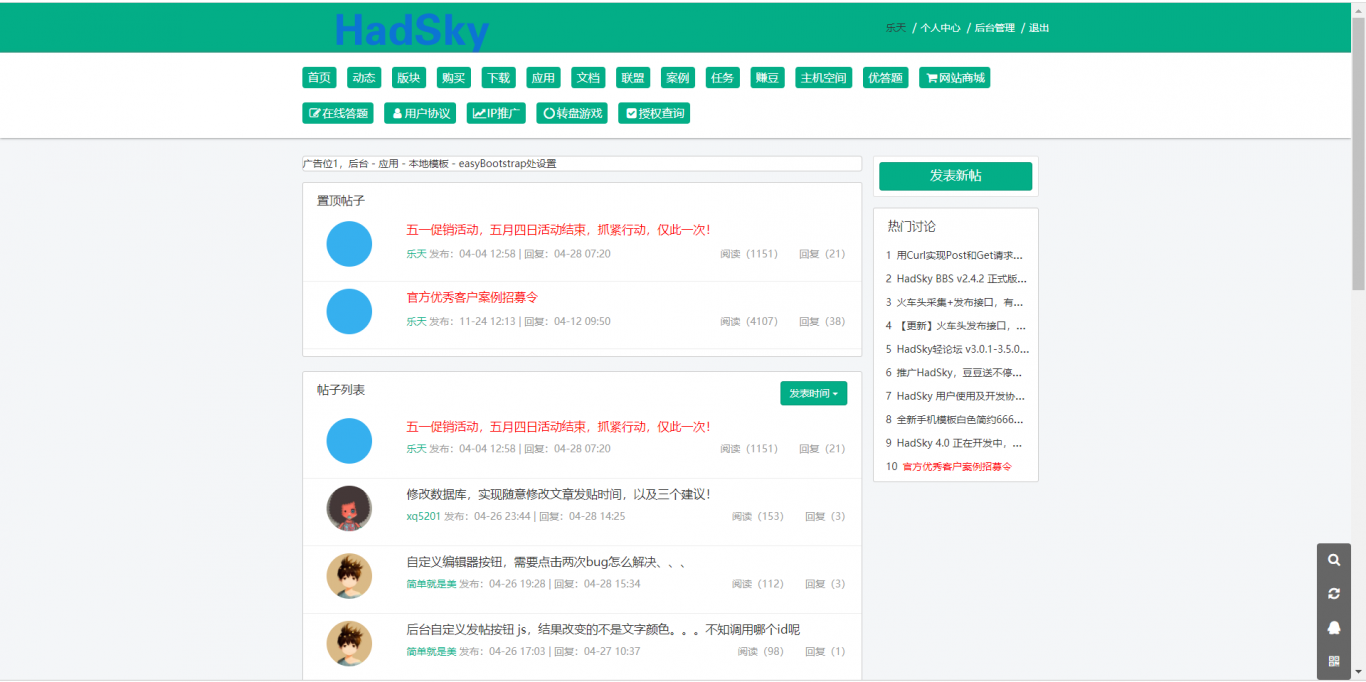Click 退出 to log out
1366x682 pixels.
1039,28
